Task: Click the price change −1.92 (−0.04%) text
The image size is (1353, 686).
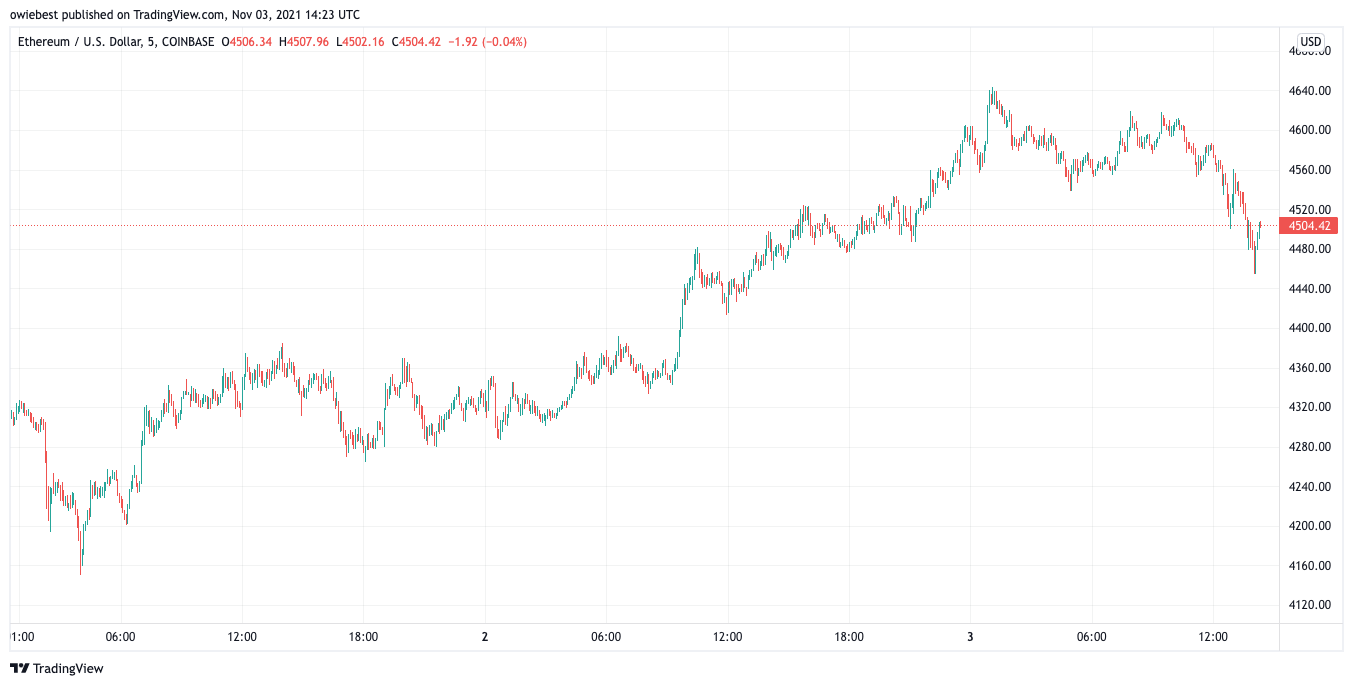Action: (x=488, y=42)
